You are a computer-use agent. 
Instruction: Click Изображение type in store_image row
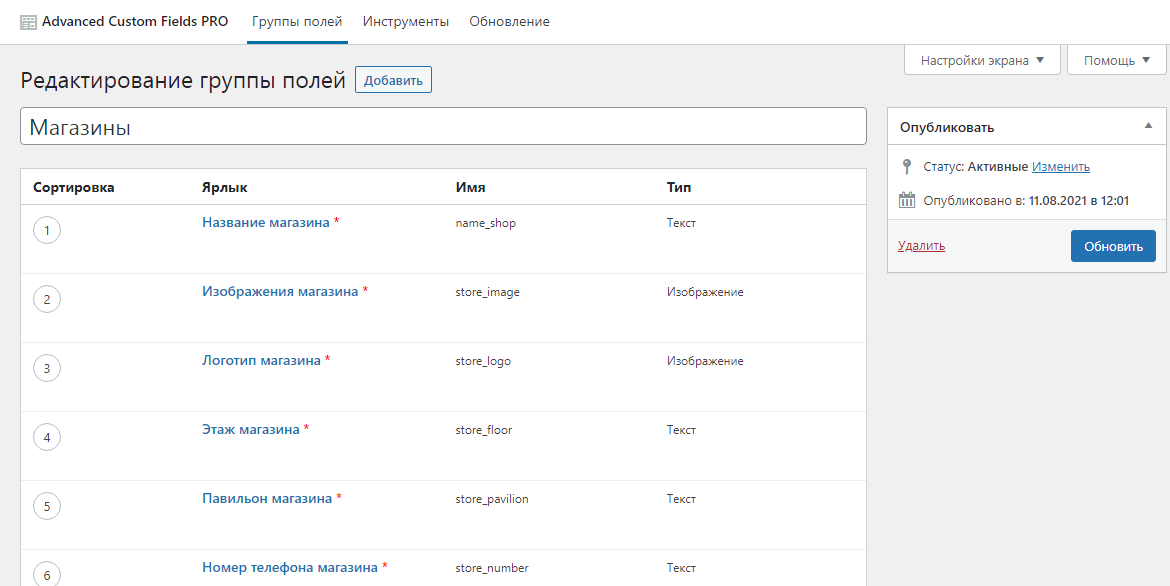(705, 292)
